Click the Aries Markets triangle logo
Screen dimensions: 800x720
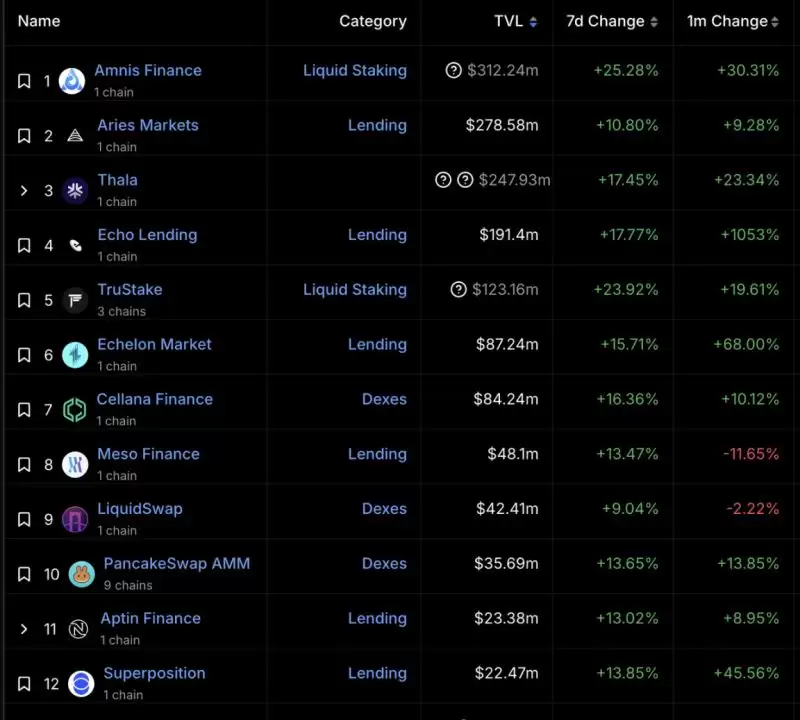point(75,136)
